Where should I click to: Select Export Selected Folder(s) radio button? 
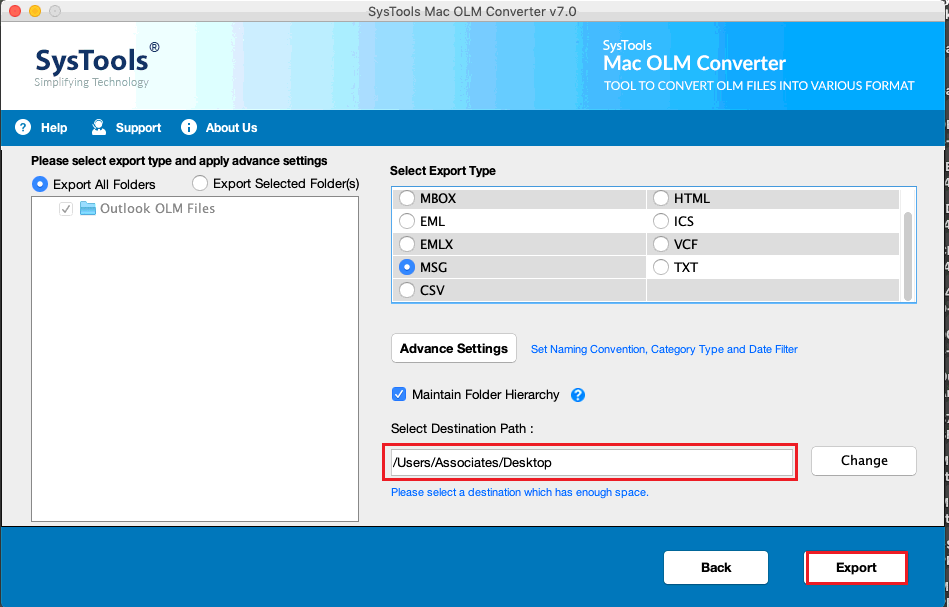[x=200, y=183]
